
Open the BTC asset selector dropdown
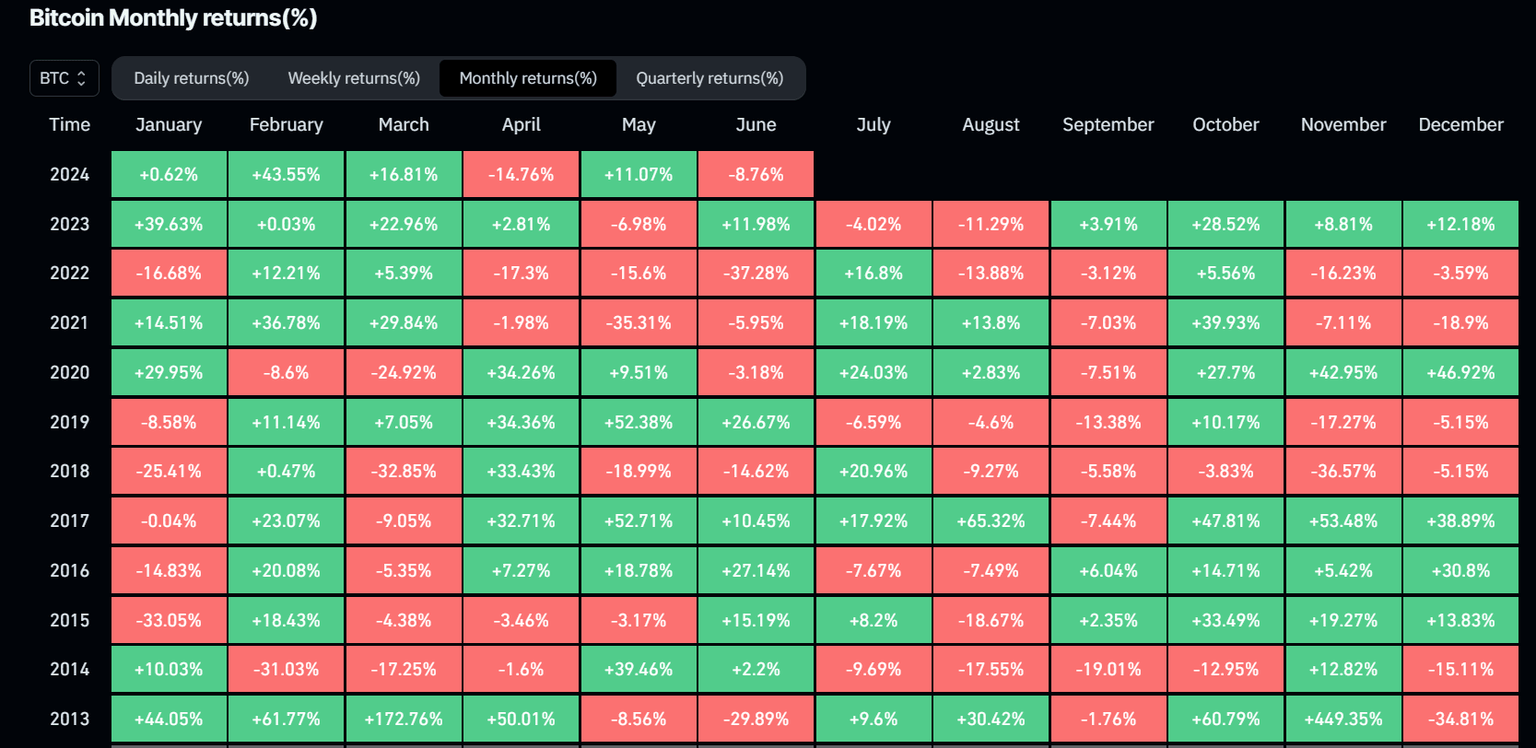click(63, 78)
